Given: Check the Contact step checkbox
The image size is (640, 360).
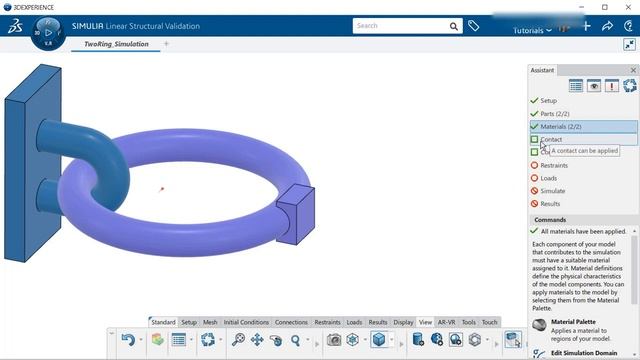Looking at the screenshot, I should pyautogui.click(x=534, y=139).
